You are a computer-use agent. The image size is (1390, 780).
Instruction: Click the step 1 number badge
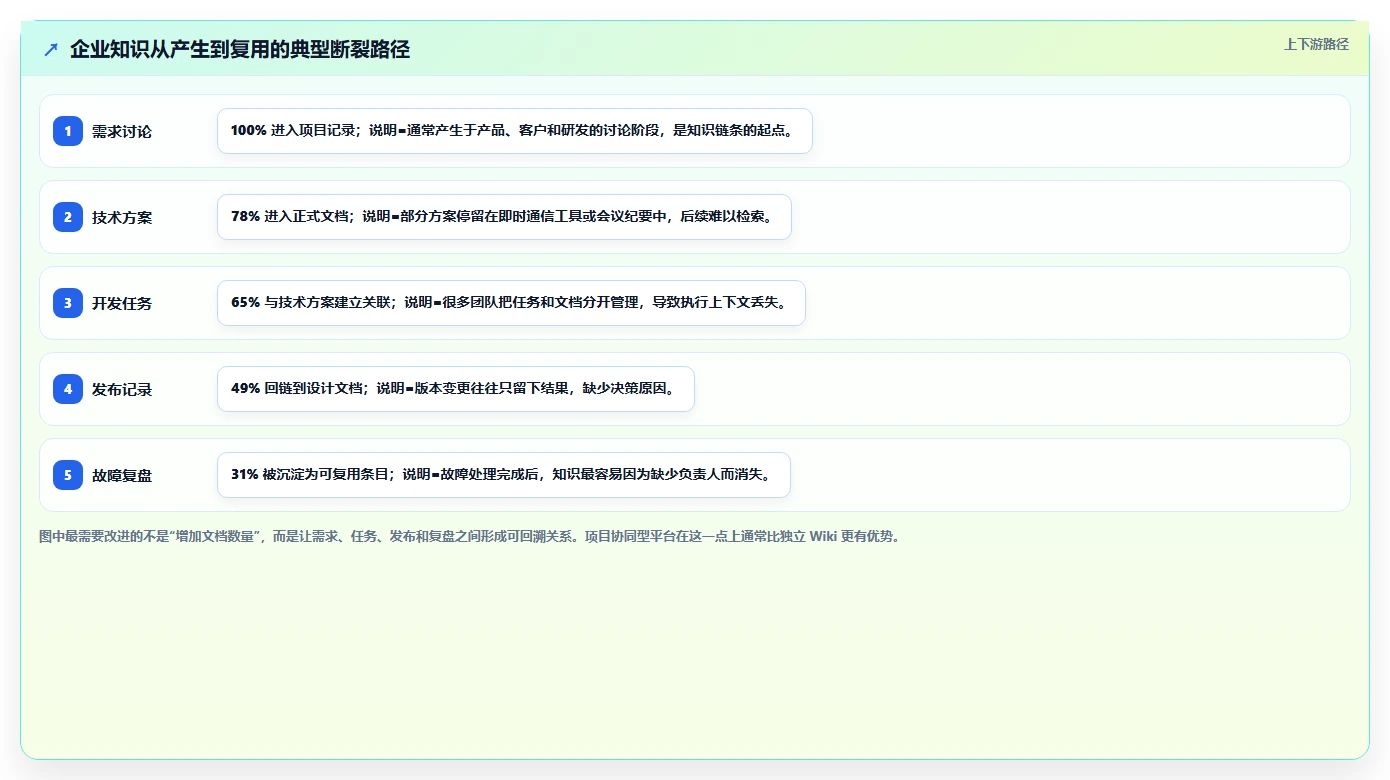click(68, 131)
